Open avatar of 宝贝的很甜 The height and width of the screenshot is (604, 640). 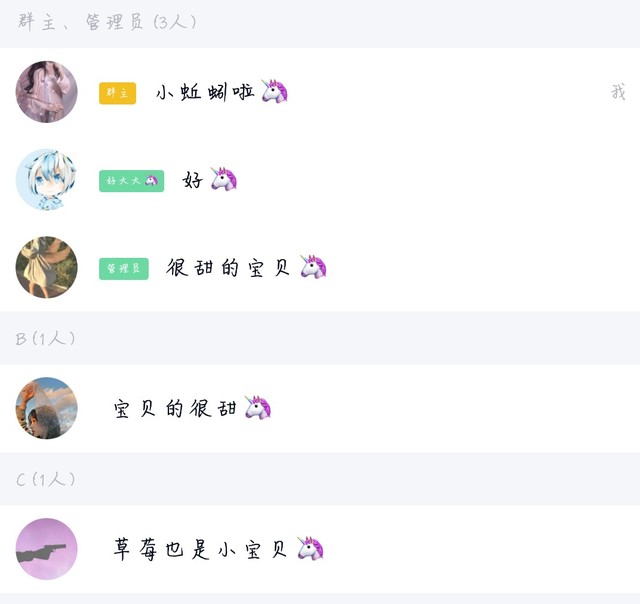(x=47, y=408)
